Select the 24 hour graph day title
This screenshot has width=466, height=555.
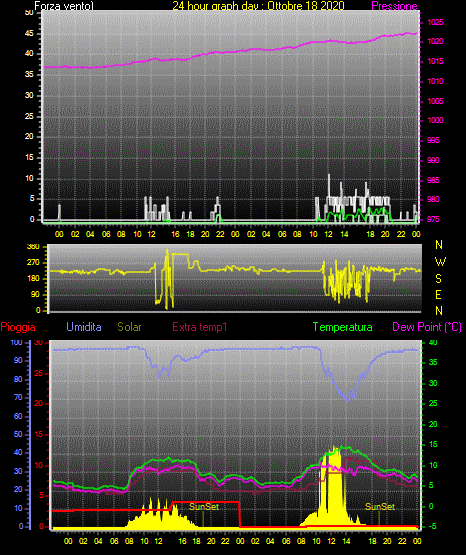click(x=258, y=6)
